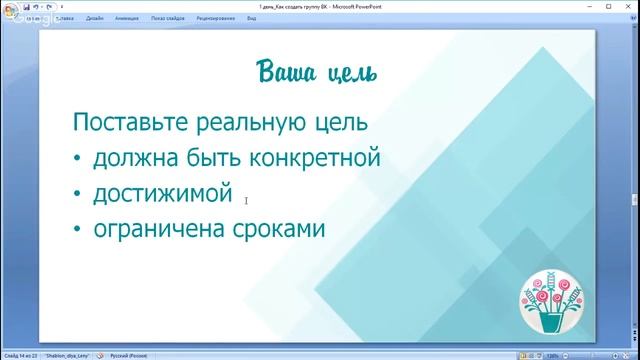
Task: Switch to the Вид tab
Action: [x=251, y=18]
